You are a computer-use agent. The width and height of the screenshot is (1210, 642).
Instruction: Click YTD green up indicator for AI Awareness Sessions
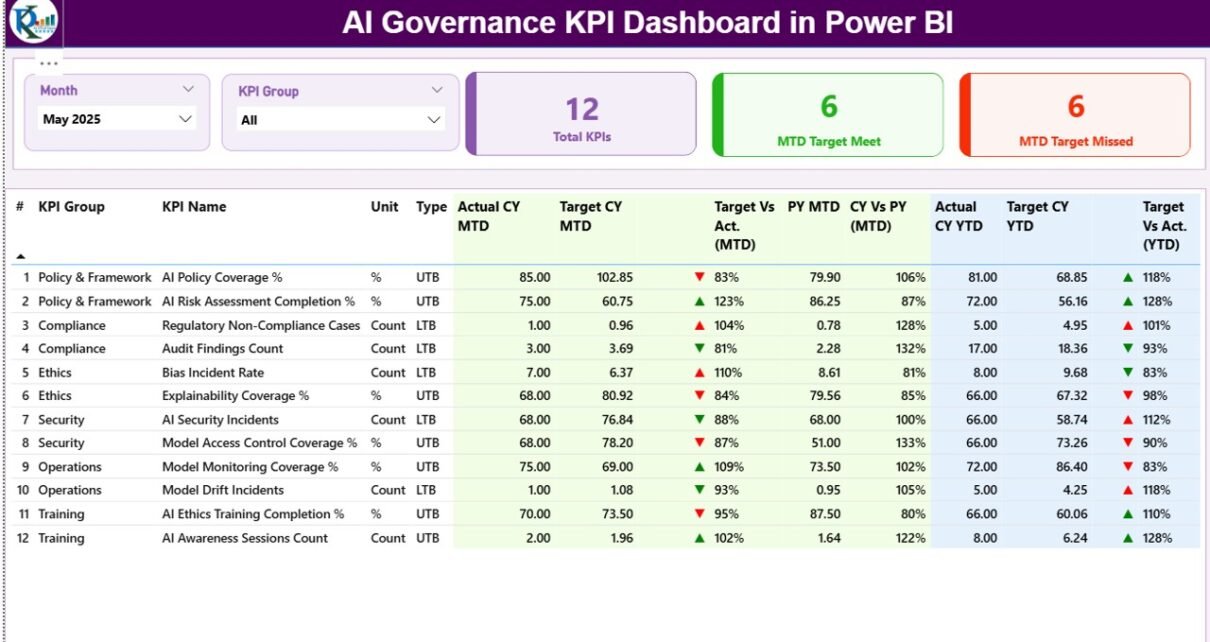(x=1128, y=538)
